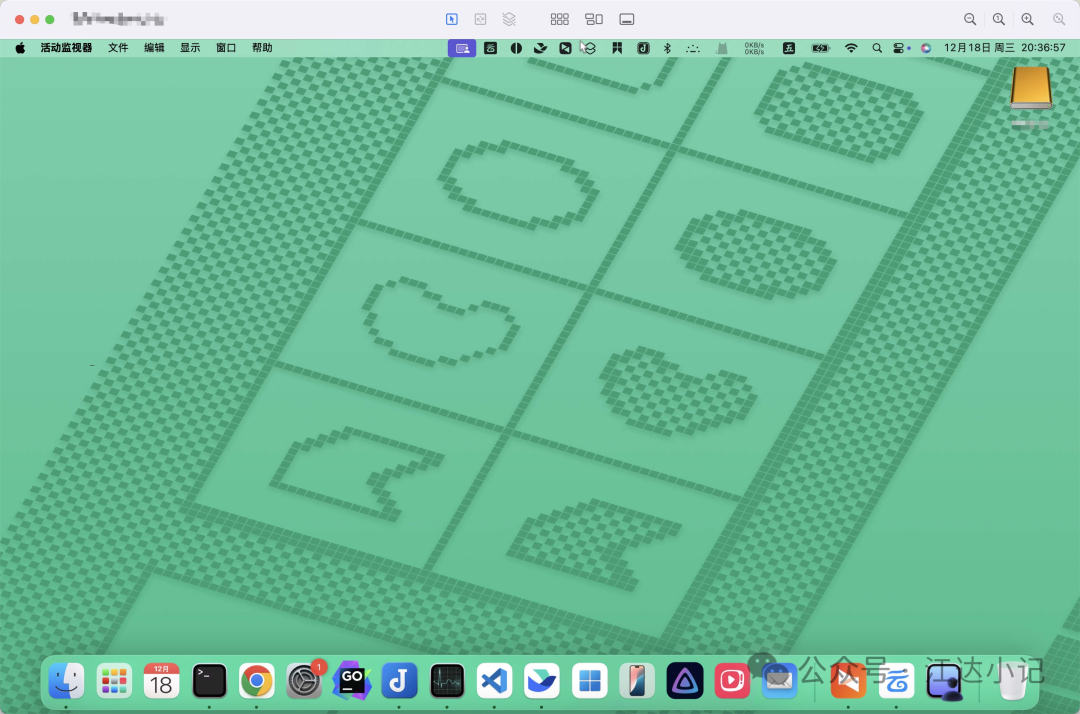Open Control Center in the menu bar
Viewport: 1080px width, 714px height.
tap(899, 48)
